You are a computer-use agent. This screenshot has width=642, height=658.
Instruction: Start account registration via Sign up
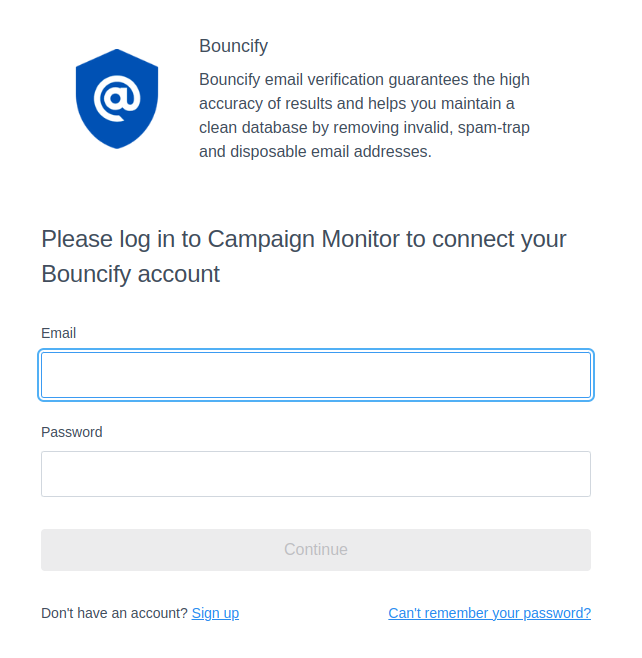215,613
